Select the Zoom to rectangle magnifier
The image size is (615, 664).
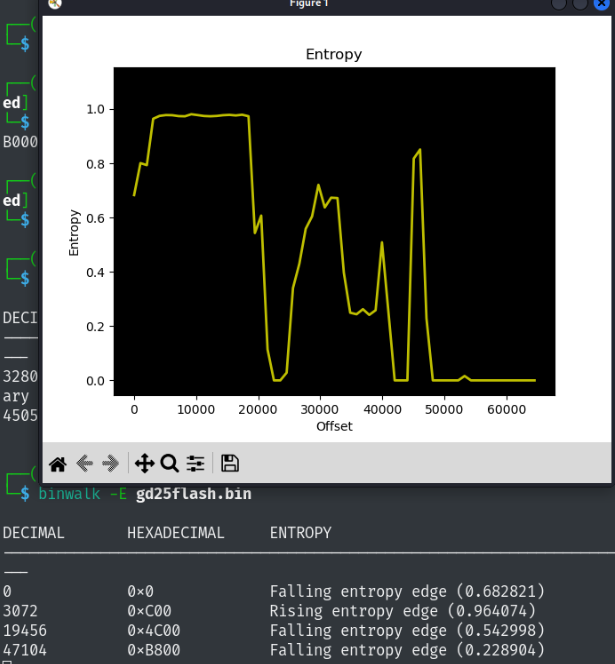tap(169, 463)
